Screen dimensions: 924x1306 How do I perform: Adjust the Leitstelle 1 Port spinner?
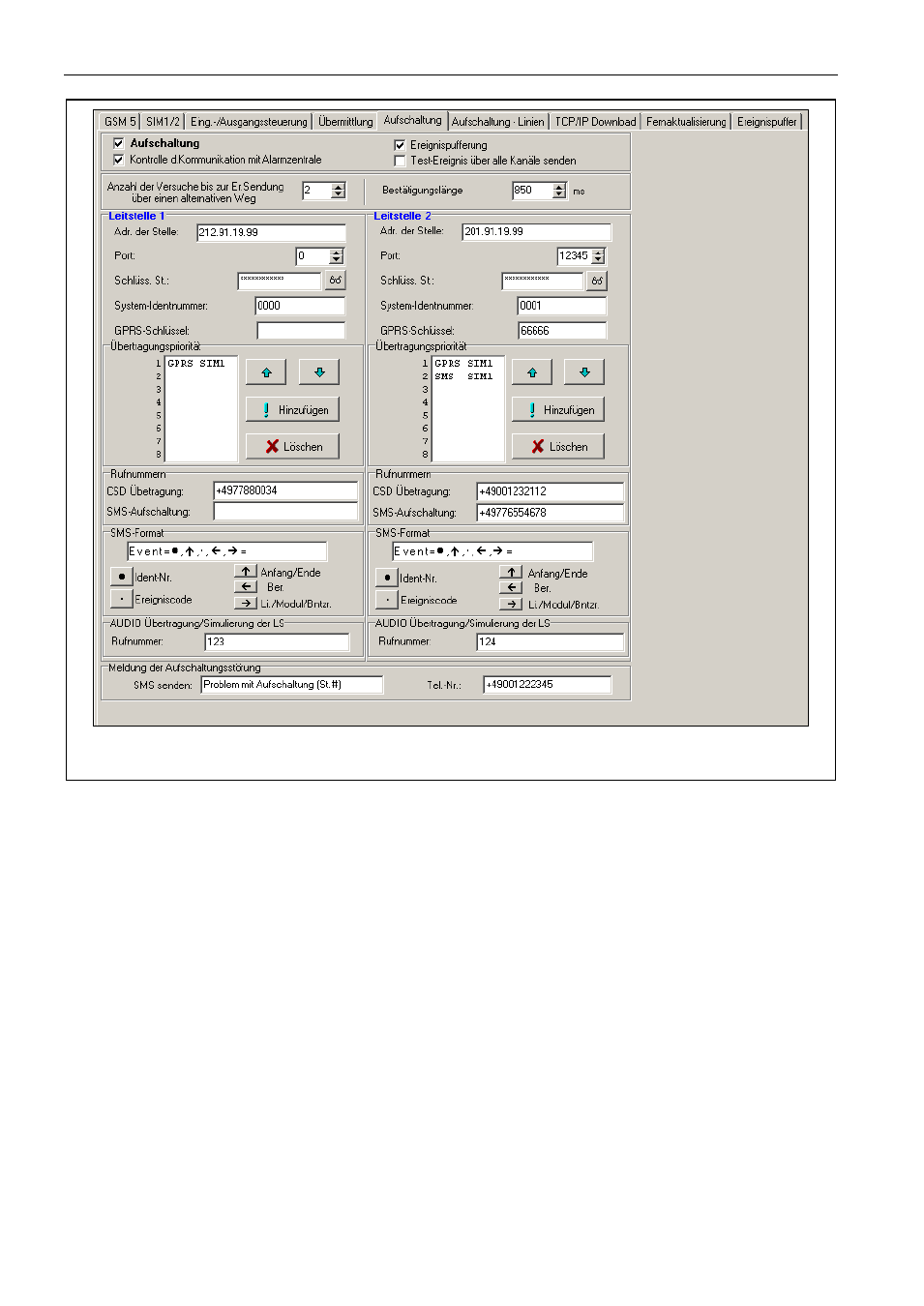pyautogui.click(x=337, y=256)
